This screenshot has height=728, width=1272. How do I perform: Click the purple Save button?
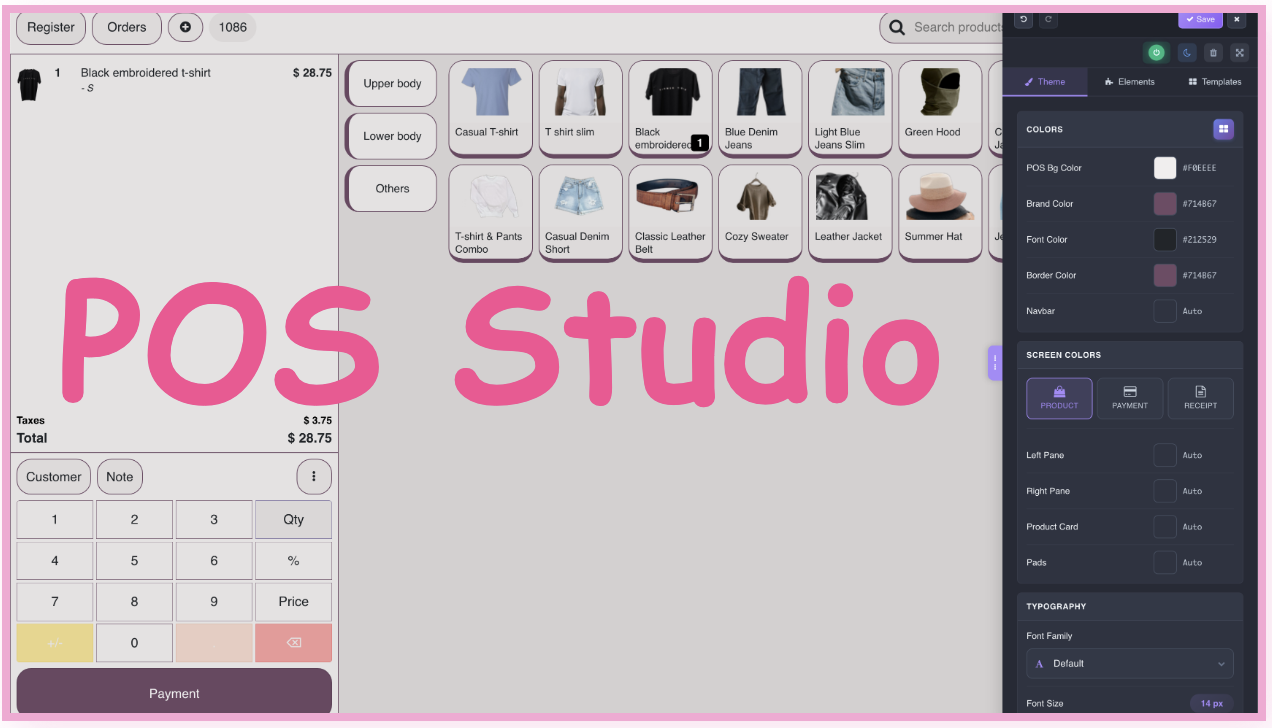pos(1200,19)
